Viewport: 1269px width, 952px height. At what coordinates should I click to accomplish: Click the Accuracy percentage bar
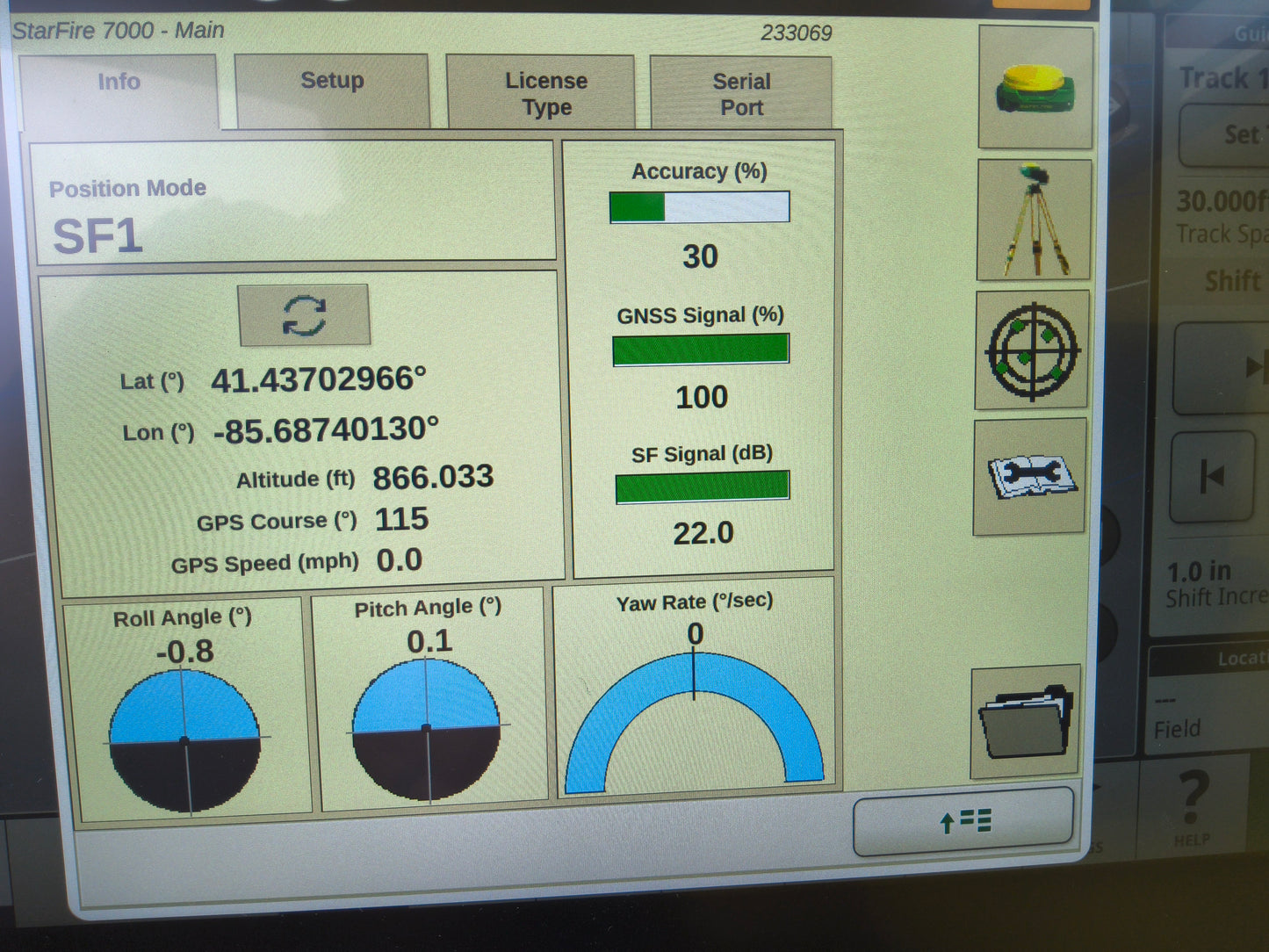(x=700, y=207)
